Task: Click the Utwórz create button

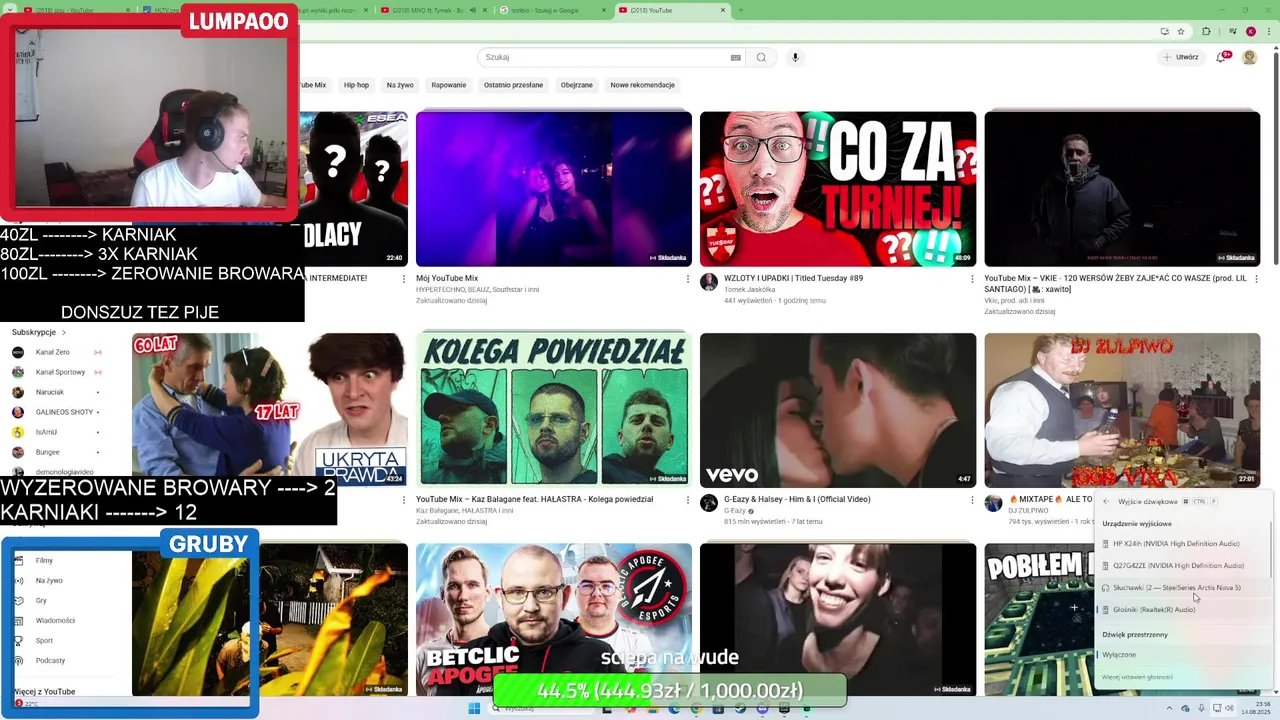Action: click(x=1181, y=57)
